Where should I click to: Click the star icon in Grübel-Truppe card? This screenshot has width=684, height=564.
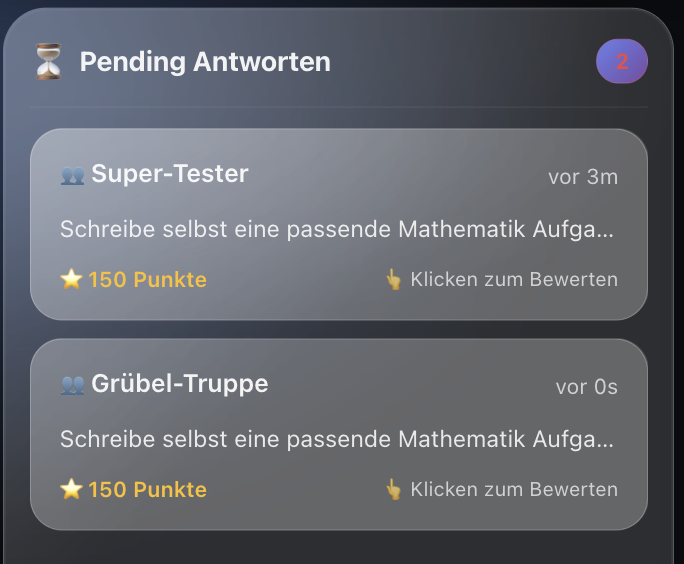(x=71, y=489)
